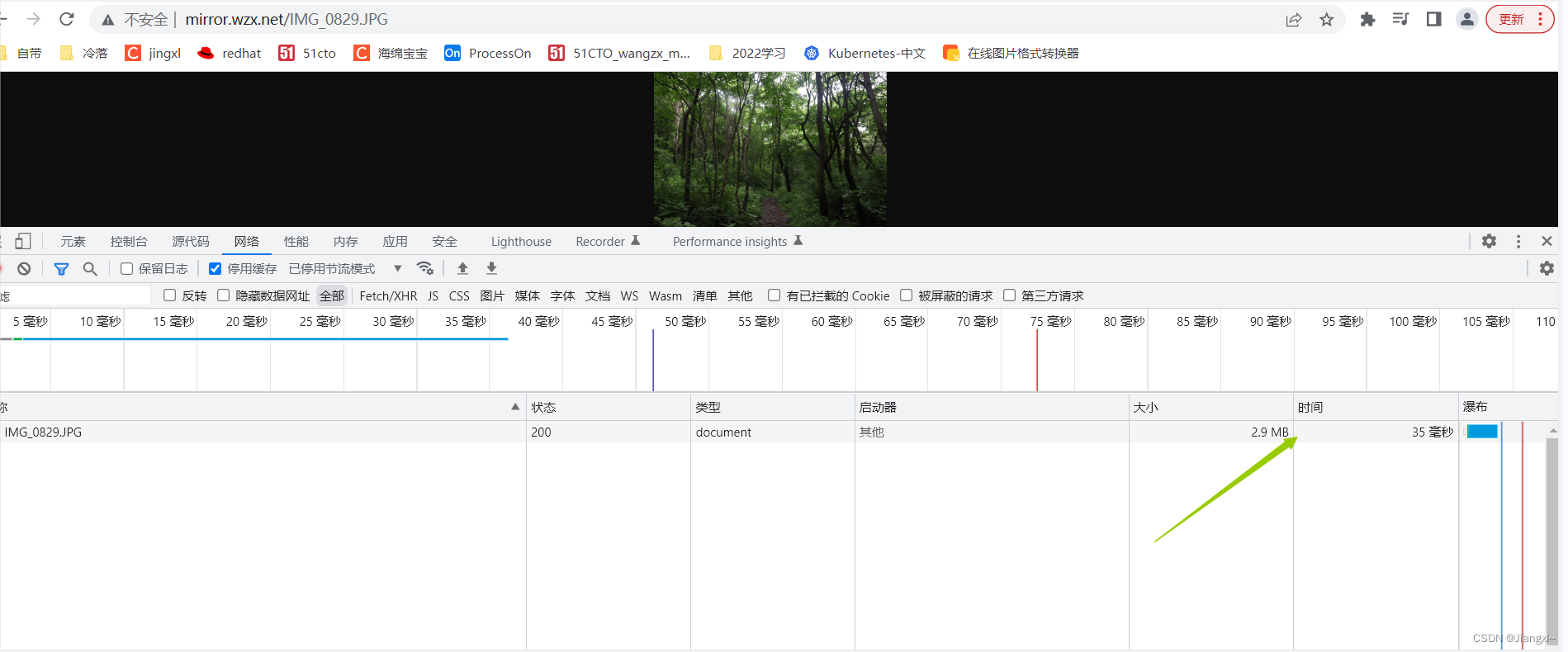Open the Performance insights tab

click(737, 242)
